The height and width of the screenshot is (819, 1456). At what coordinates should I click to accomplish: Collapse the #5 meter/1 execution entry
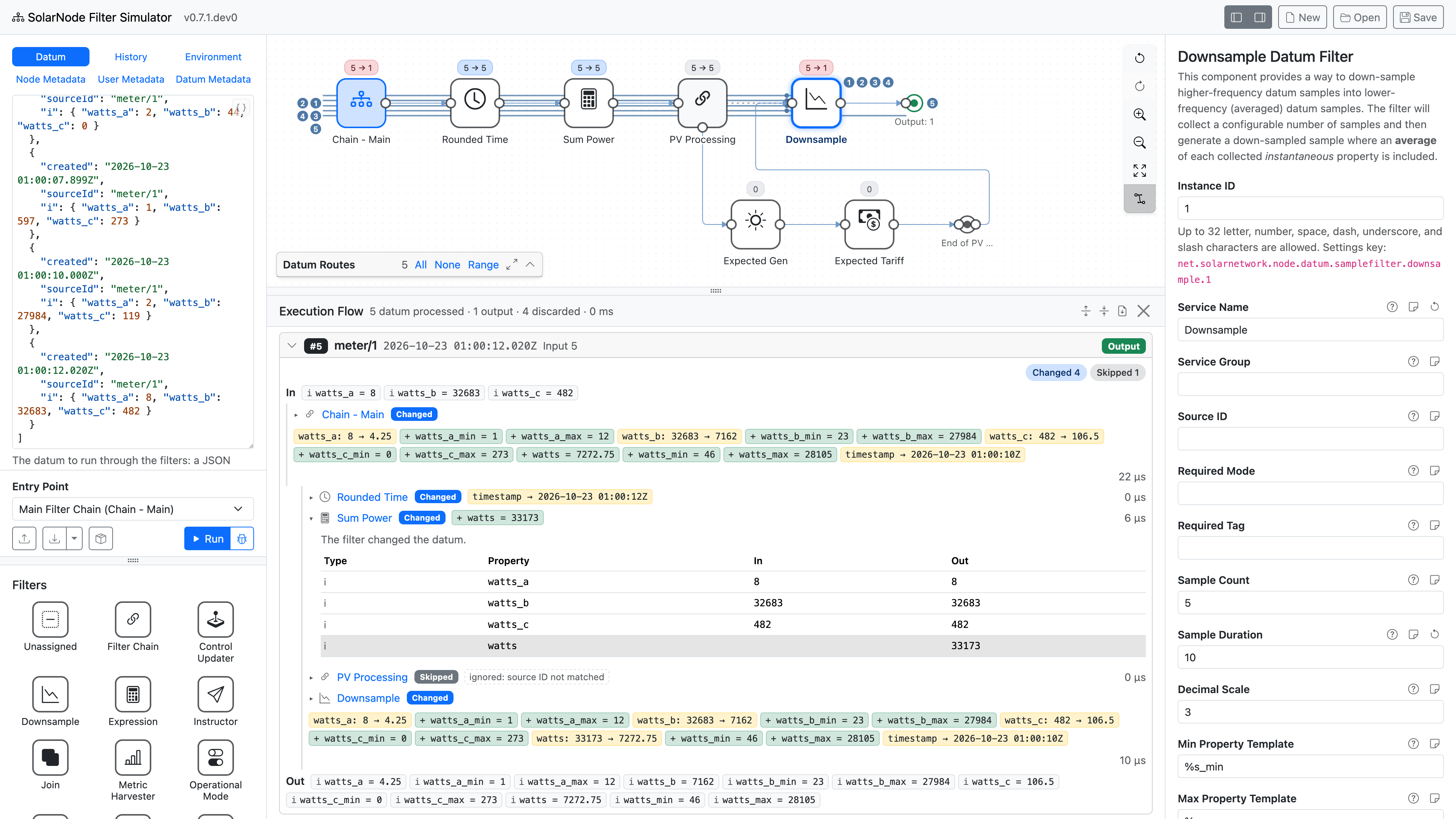(292, 346)
